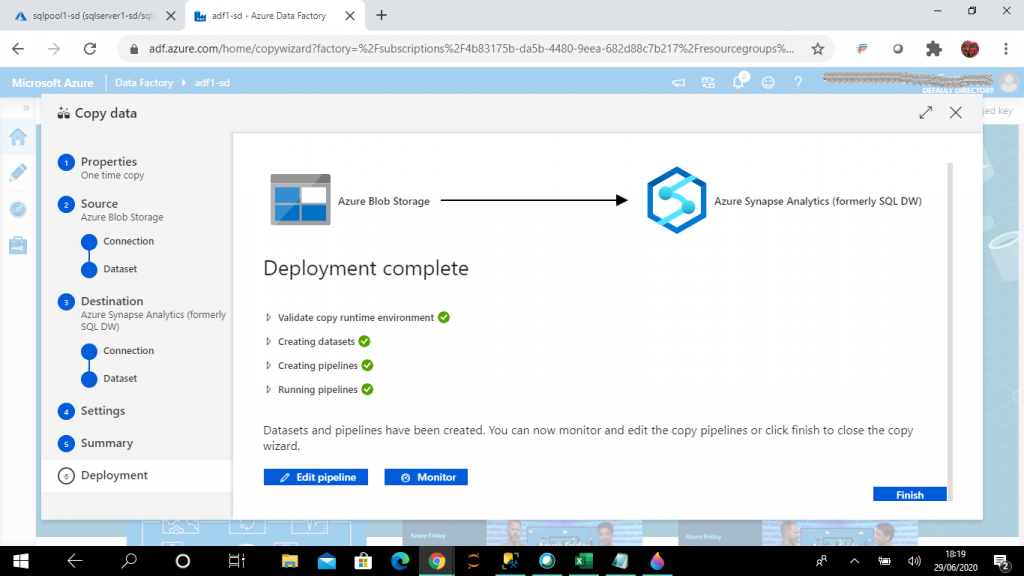Image resolution: width=1024 pixels, height=576 pixels.
Task: Open Windows Start menu
Action: click(20, 561)
